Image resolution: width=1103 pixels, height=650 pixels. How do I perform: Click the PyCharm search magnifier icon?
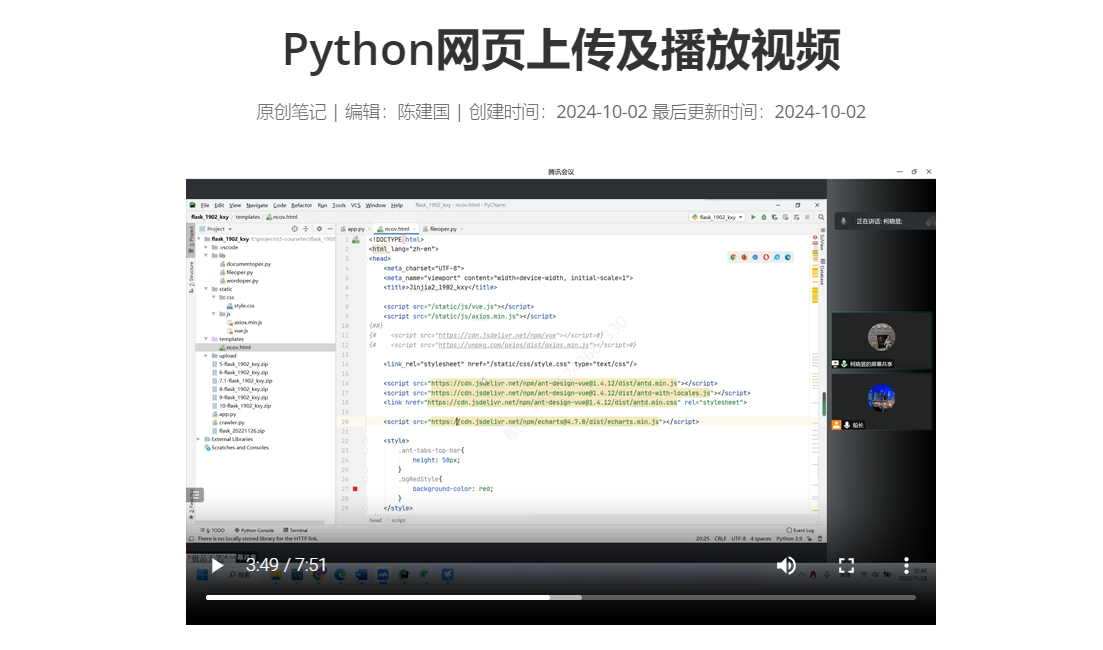(x=819, y=217)
